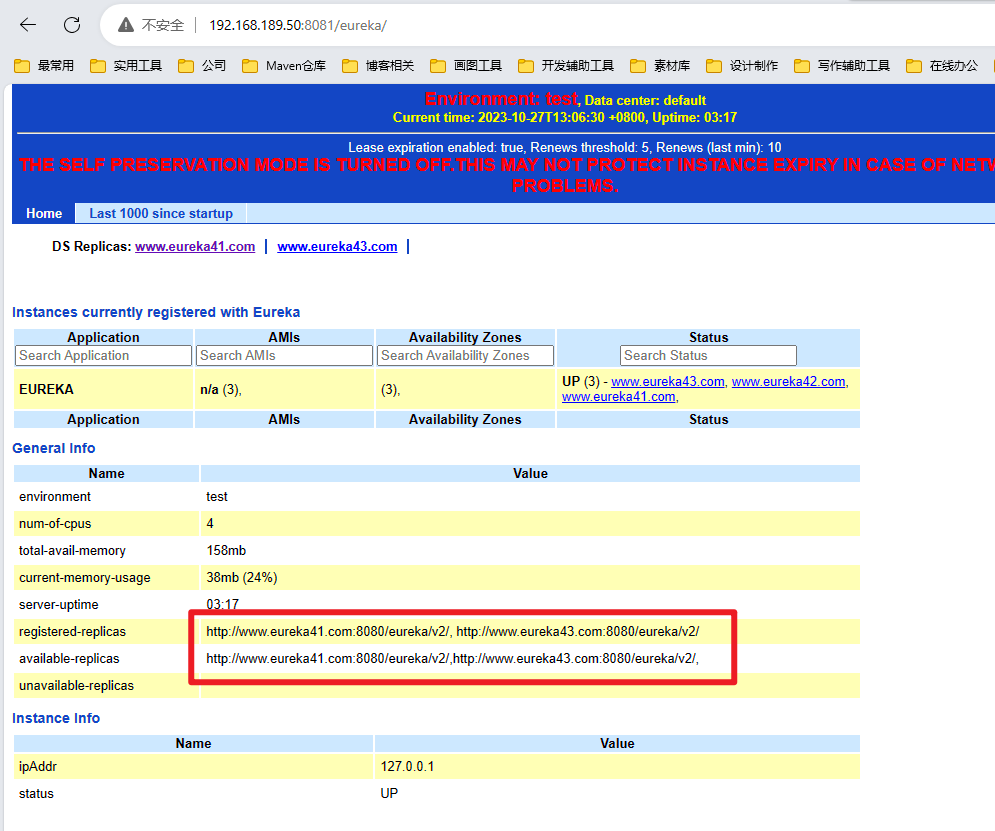Click the current-memory-usage row name
995x831 pixels.
[84, 577]
